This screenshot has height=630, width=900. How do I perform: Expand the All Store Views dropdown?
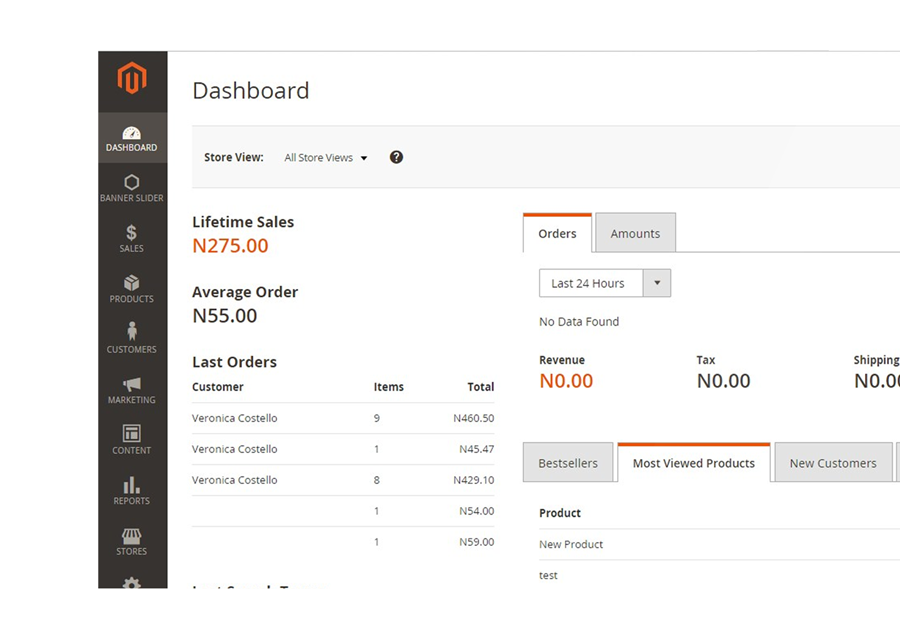(325, 158)
